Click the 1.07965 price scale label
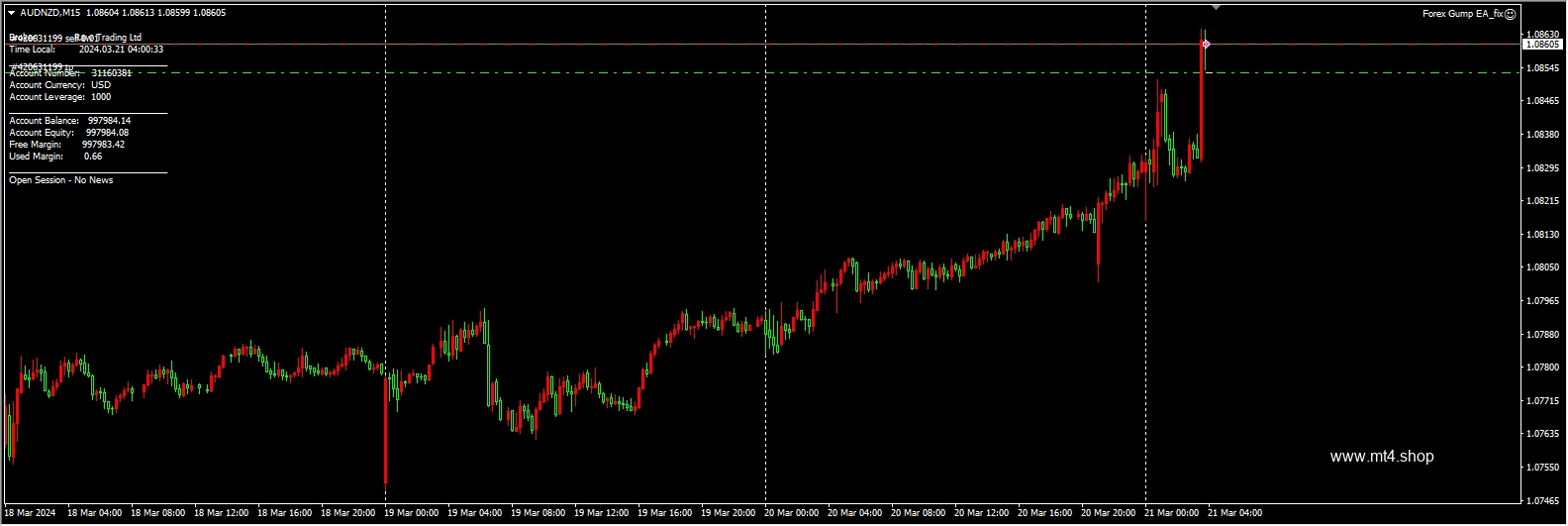The height and width of the screenshot is (526, 1568). 1542,301
